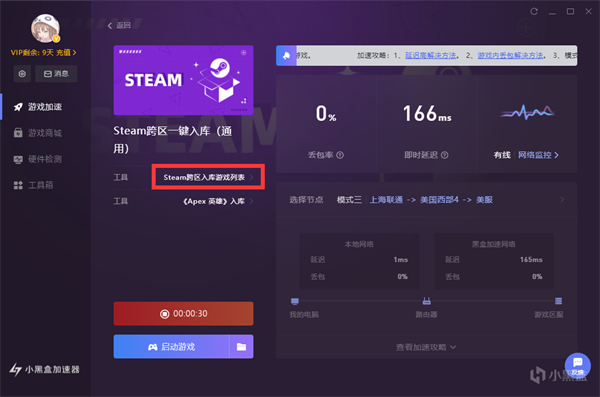
Task: Open Steam跨区入库游戏列表 tool
Action: pyautogui.click(x=208, y=177)
